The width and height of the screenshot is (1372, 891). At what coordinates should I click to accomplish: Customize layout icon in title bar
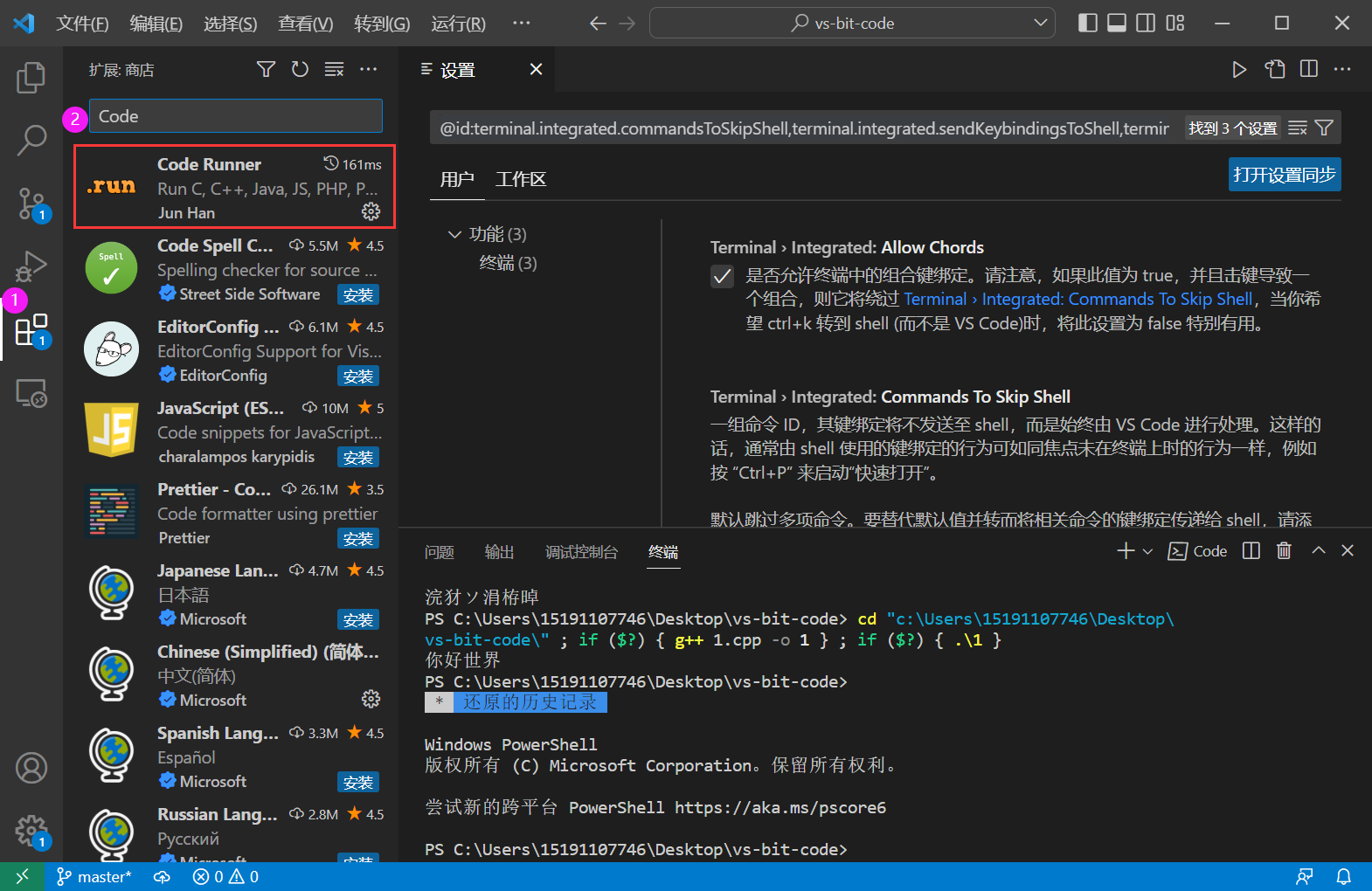(1175, 23)
